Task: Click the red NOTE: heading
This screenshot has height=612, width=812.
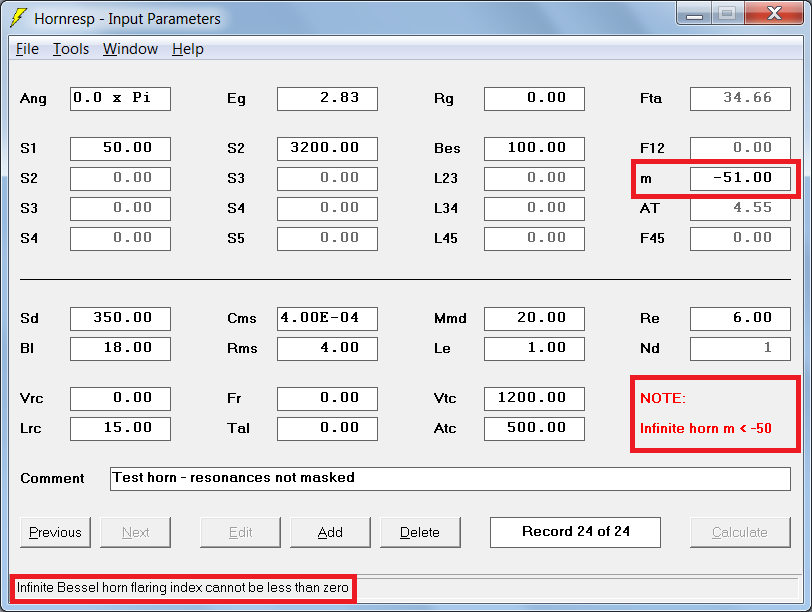Action: [x=663, y=398]
